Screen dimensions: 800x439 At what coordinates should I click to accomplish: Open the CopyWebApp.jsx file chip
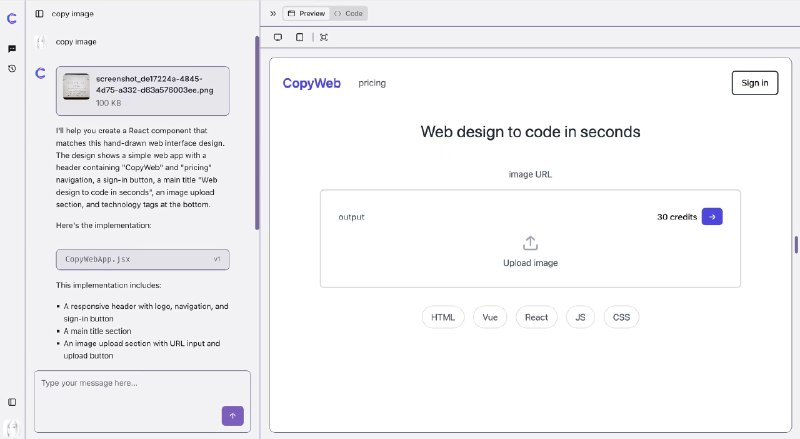coord(142,259)
